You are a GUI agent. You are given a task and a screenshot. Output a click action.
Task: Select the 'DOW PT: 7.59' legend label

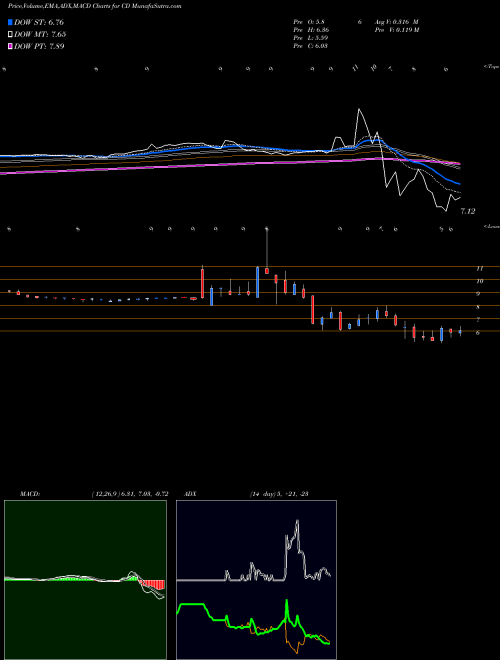(x=39, y=46)
